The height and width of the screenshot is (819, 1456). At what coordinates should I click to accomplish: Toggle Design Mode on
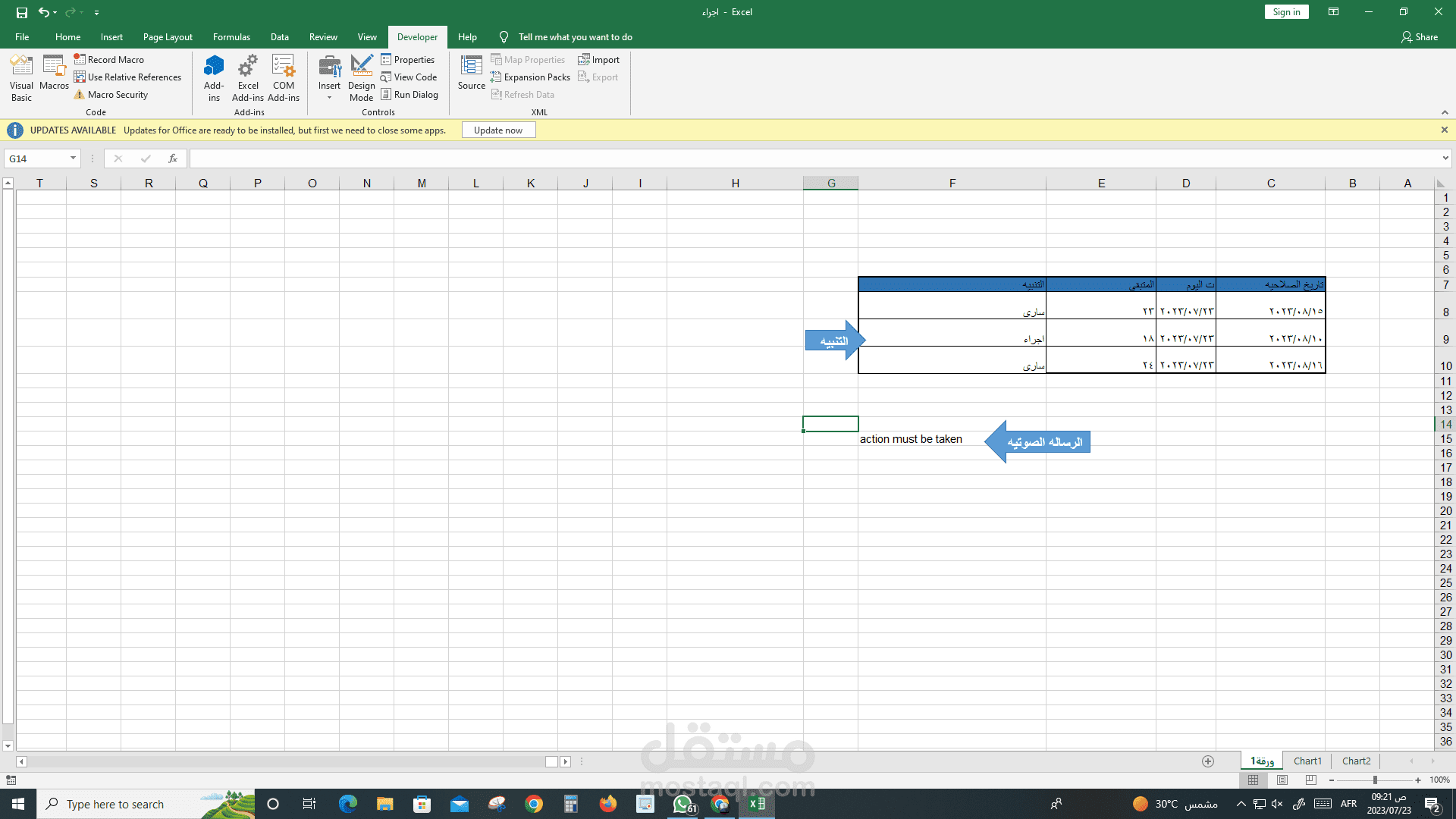point(361,77)
